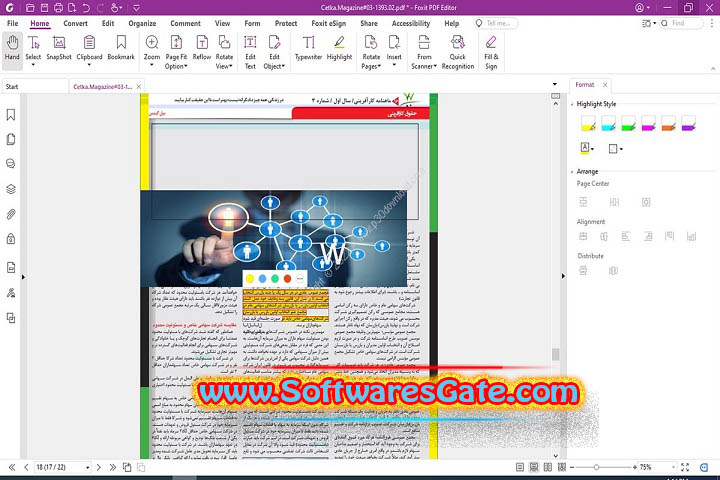Activate the Highlight tool
Screen dimensions: 720x480
[x=339, y=48]
